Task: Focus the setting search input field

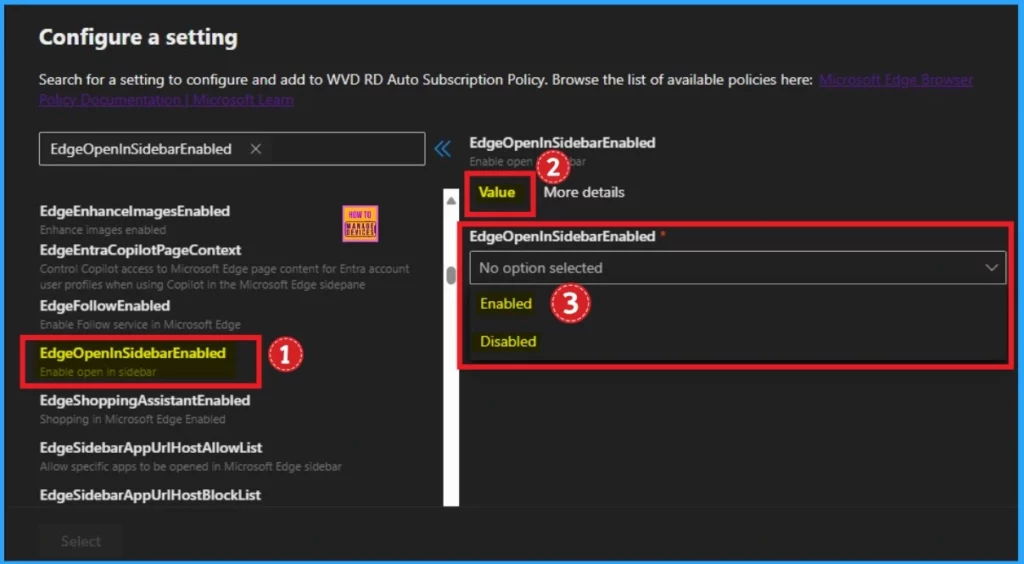Action: click(x=232, y=149)
